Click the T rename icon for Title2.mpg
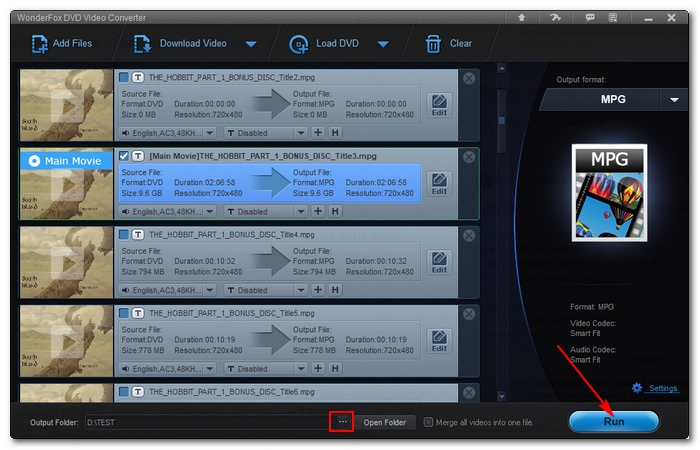 (x=138, y=77)
